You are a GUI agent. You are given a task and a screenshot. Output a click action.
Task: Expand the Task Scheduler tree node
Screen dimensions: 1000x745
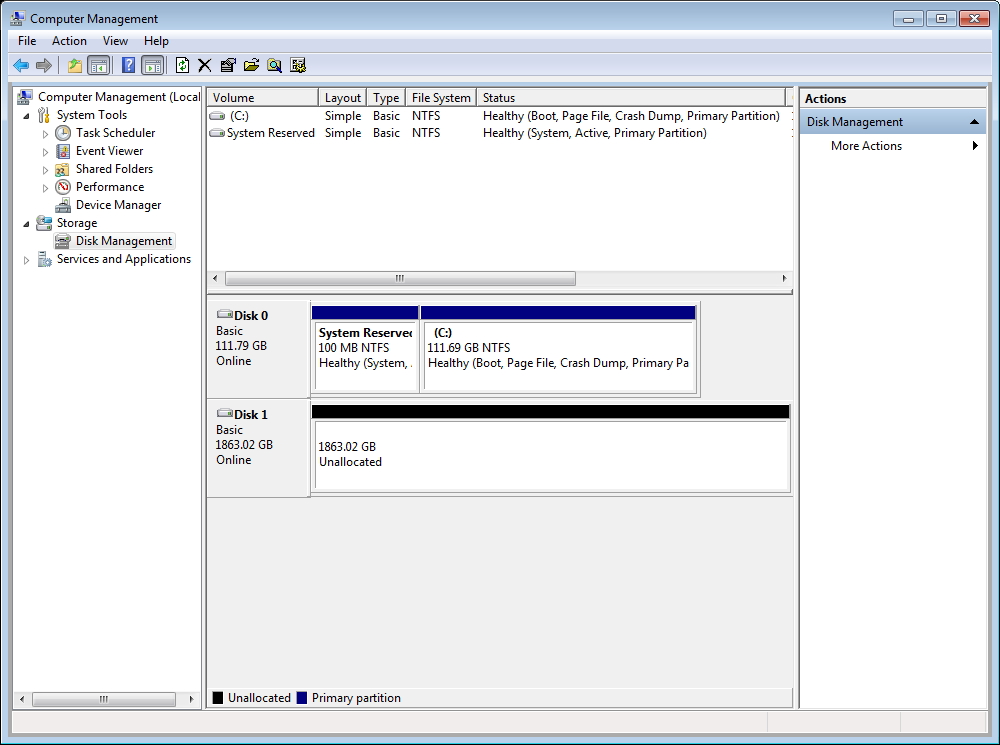(45, 133)
